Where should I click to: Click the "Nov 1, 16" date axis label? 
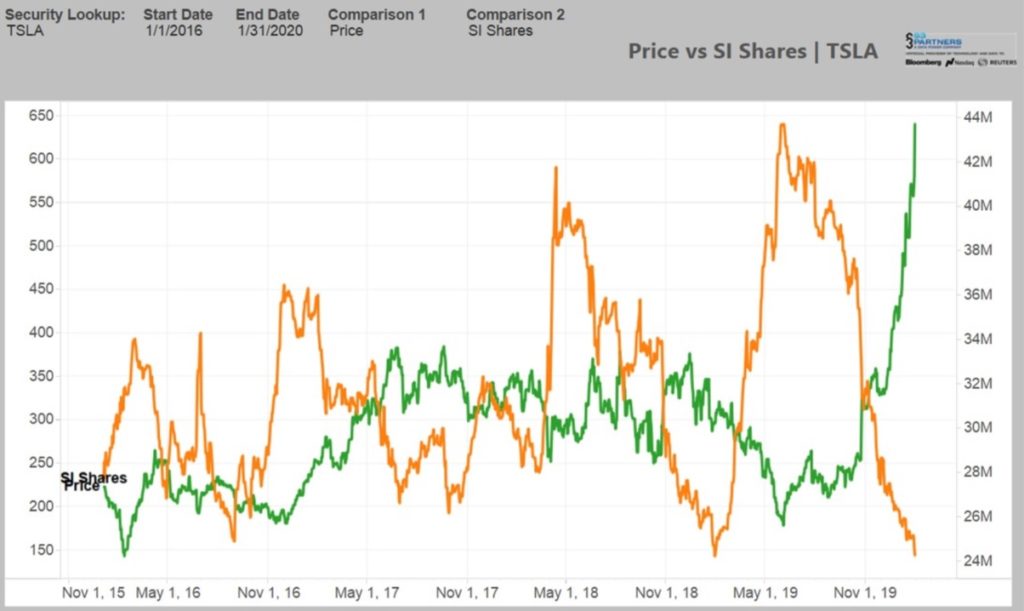click(268, 593)
